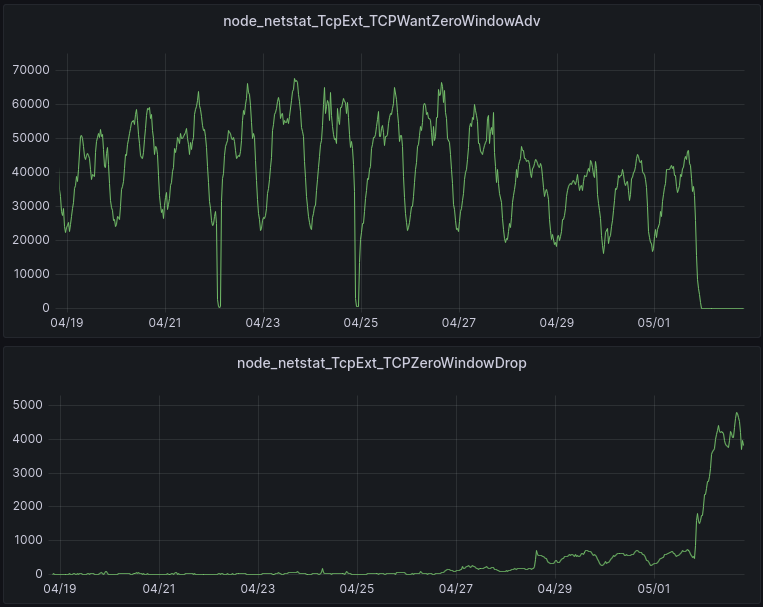Click the 04/21 label on the bottom chart's x-axis
The height and width of the screenshot is (607, 763).
point(160,589)
